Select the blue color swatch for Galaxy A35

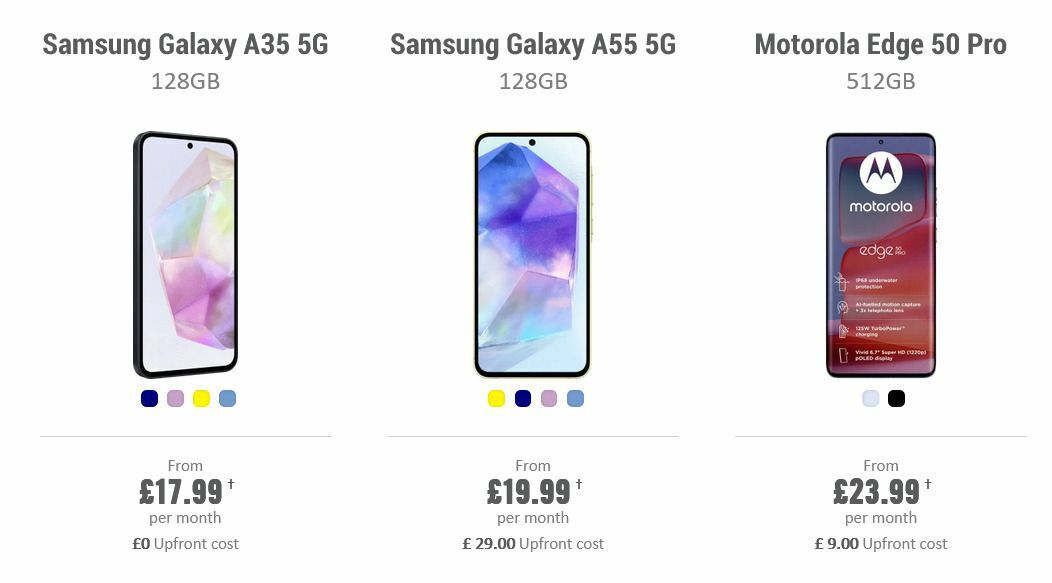click(226, 398)
